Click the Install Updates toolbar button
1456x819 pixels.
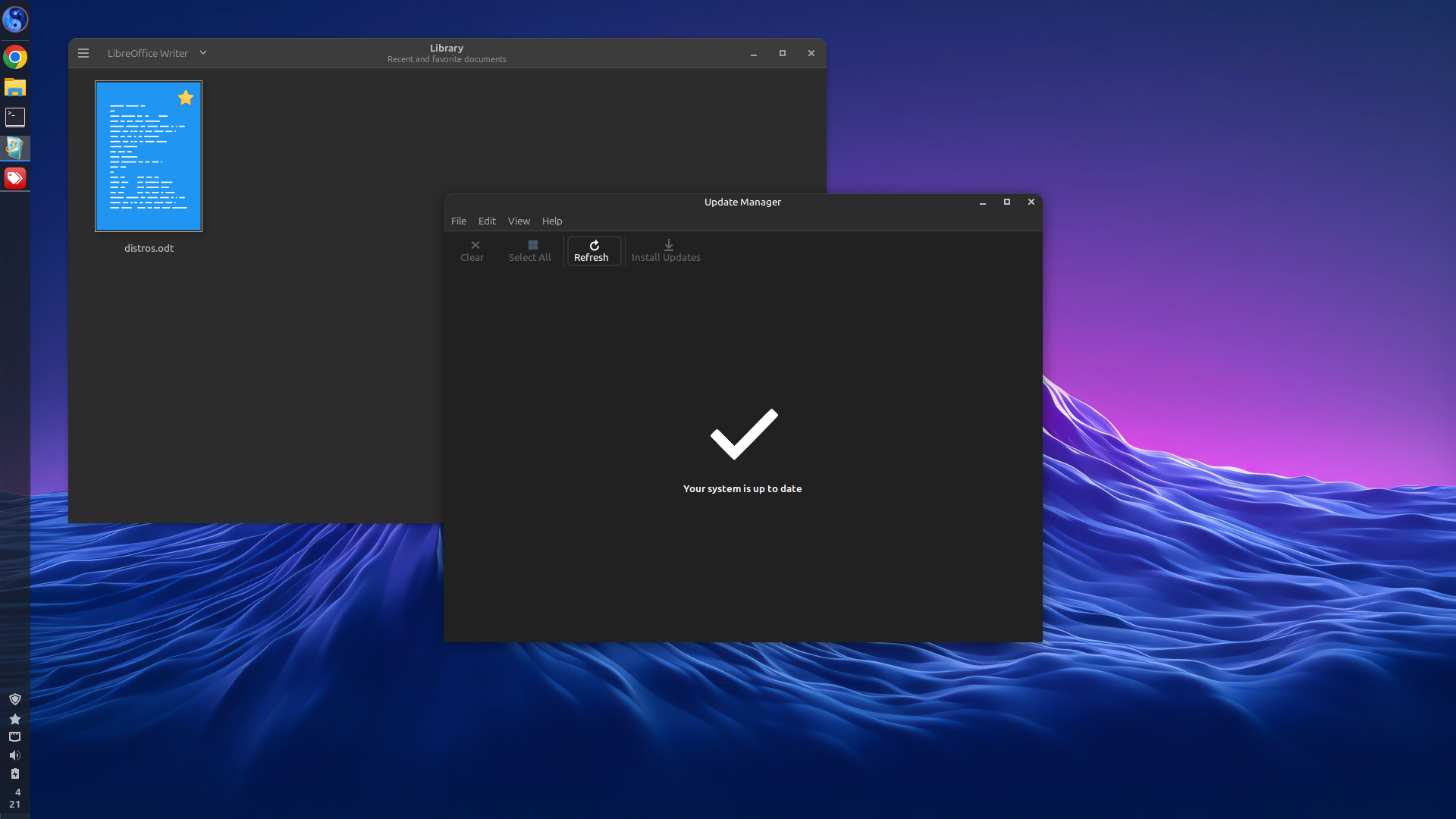coord(667,251)
